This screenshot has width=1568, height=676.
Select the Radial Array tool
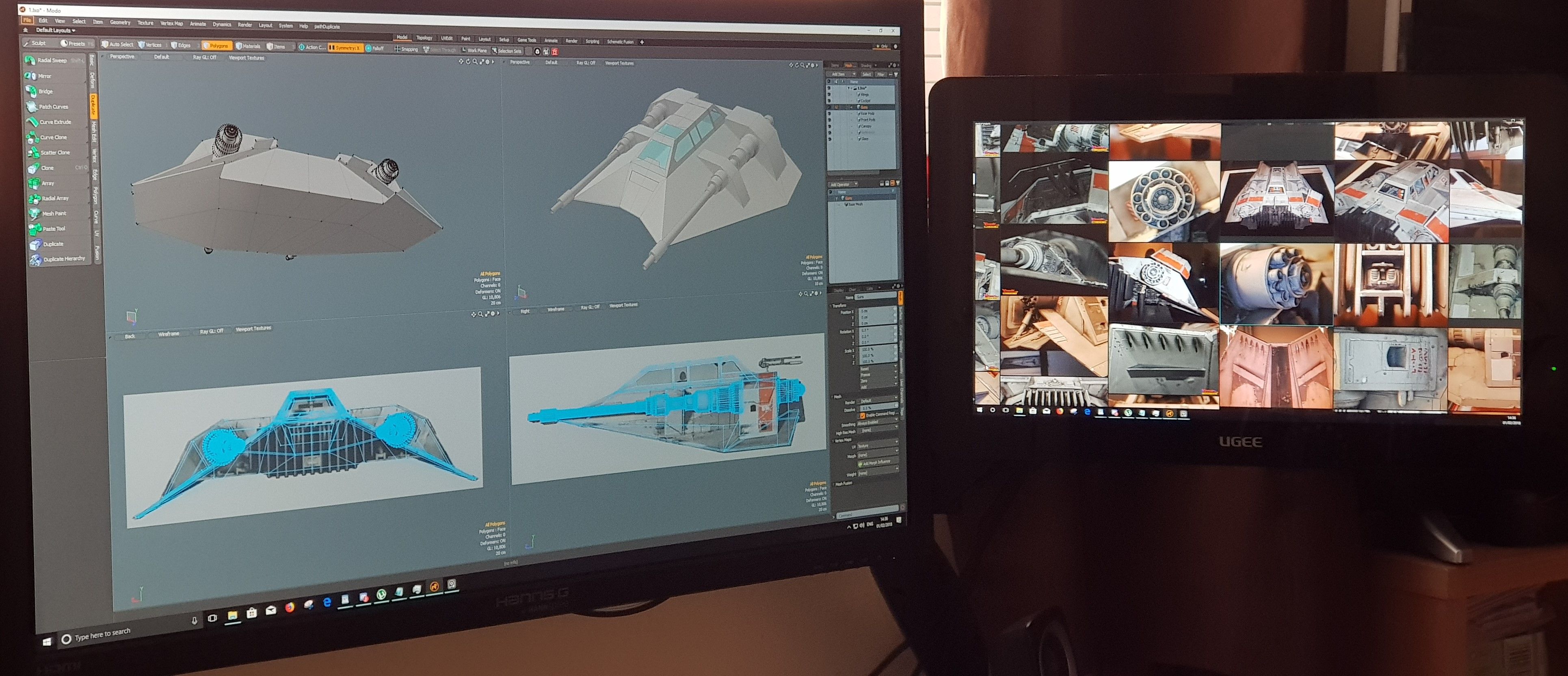click(x=58, y=198)
